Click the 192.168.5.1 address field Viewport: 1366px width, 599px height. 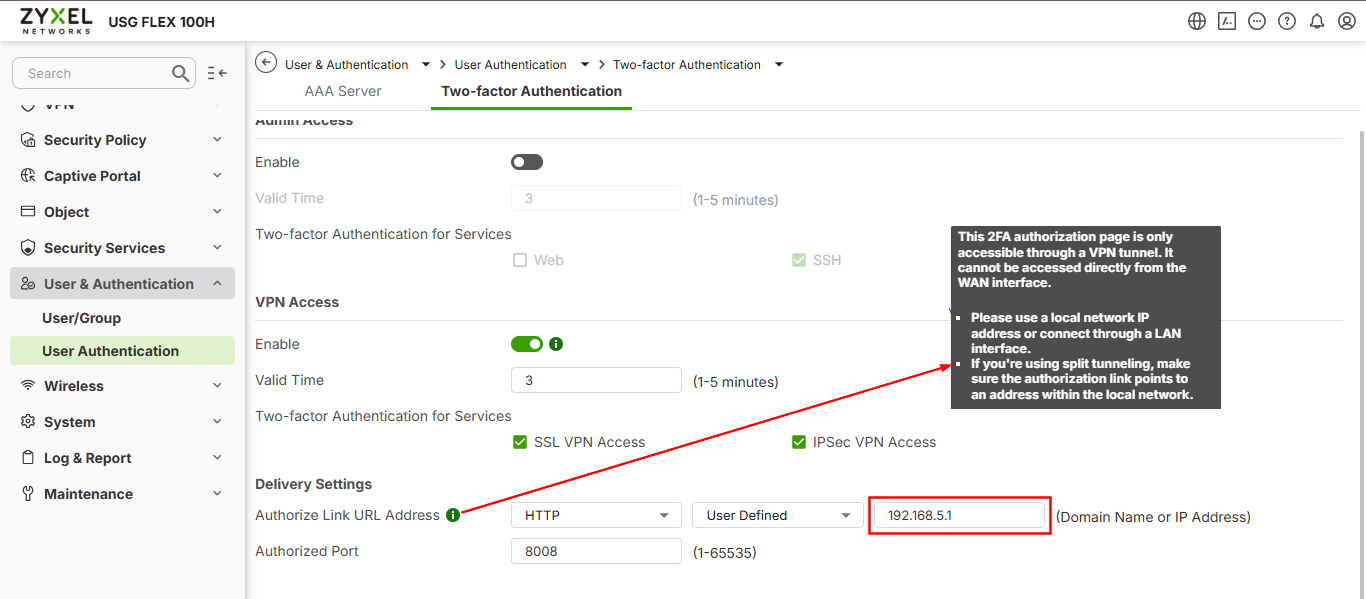959,515
